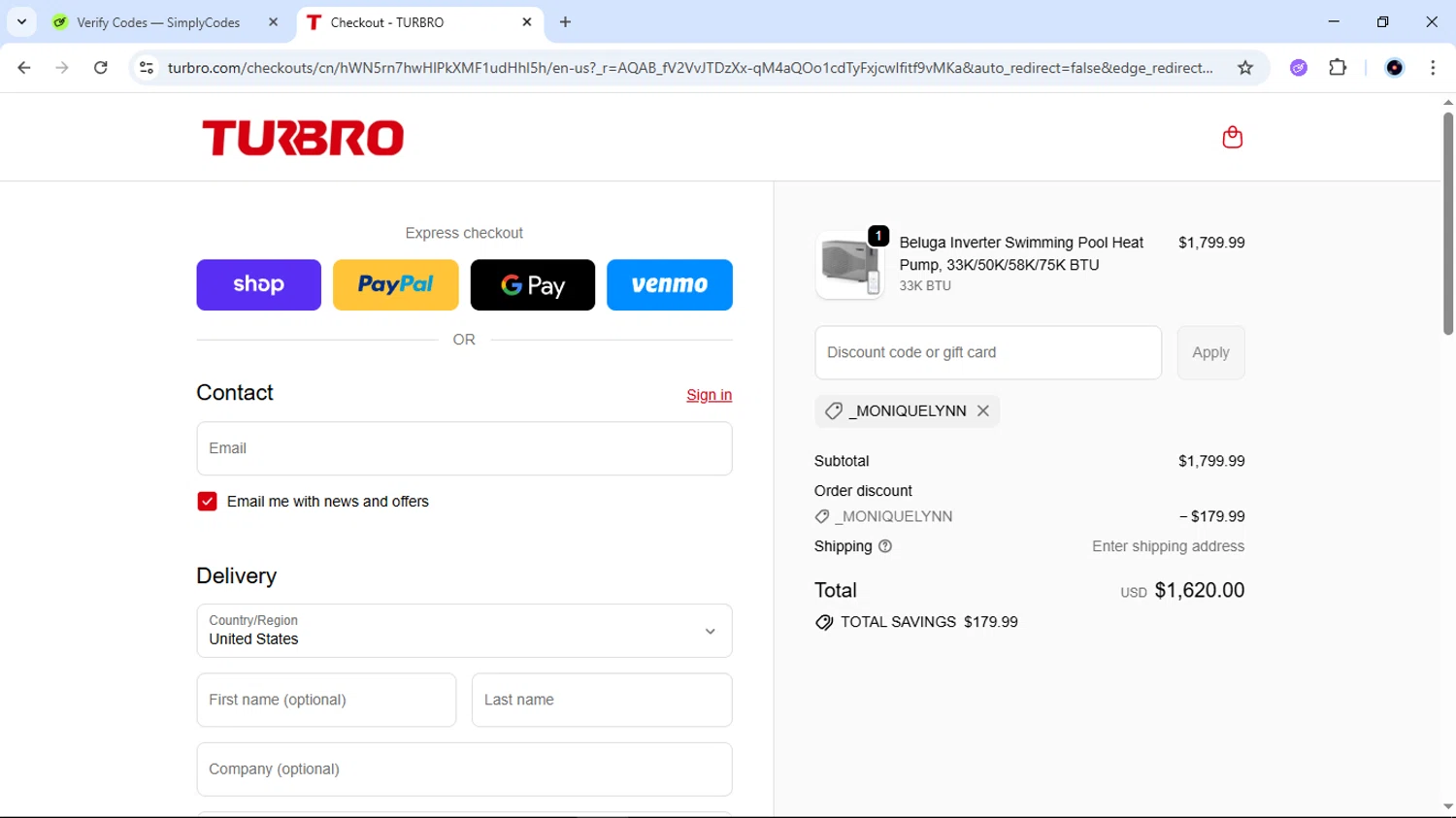Click the Subtotal $1,799.99 value

(1211, 461)
